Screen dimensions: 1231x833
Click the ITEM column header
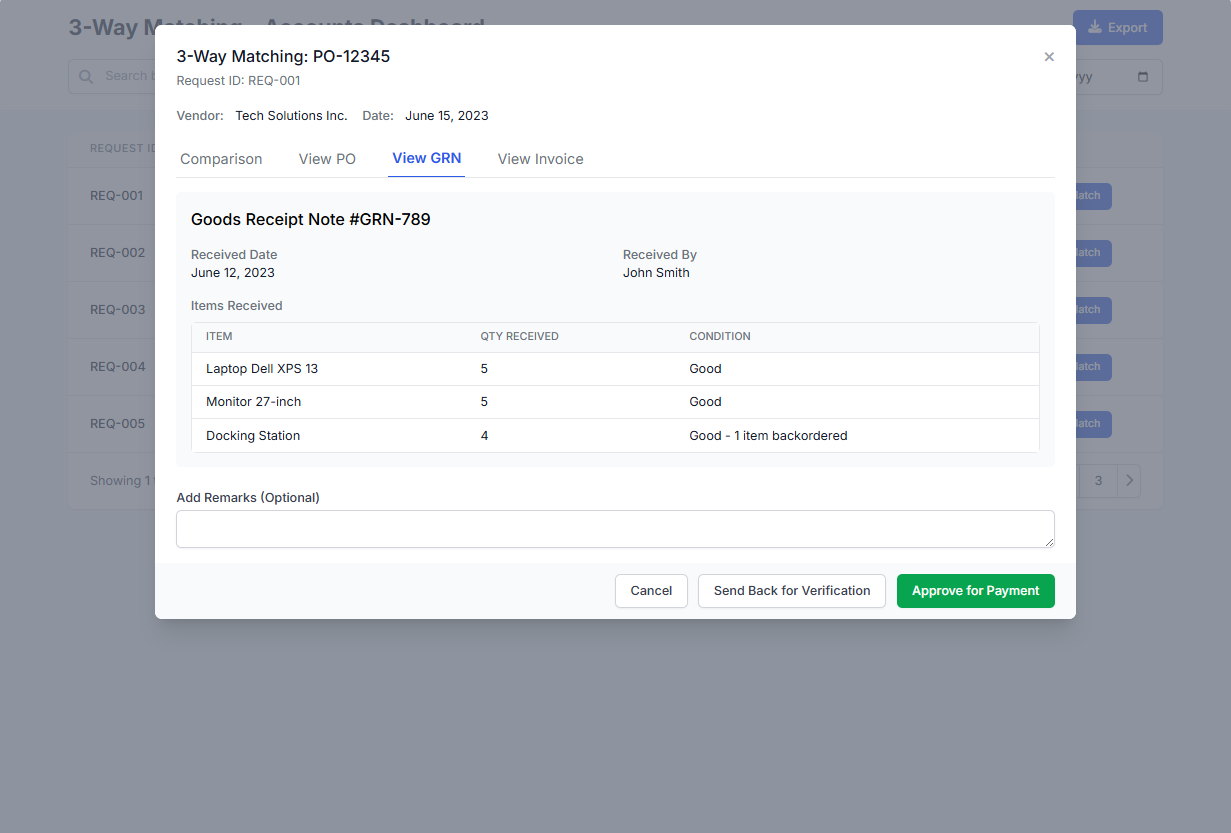(x=219, y=337)
